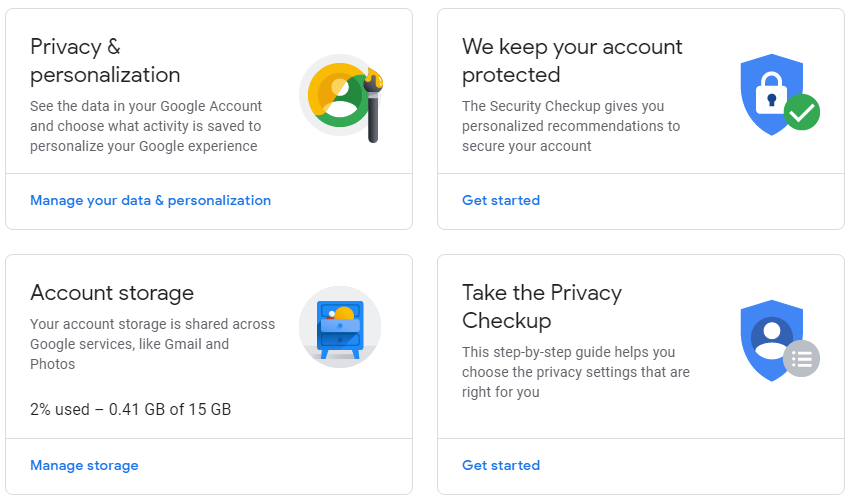The width and height of the screenshot is (850, 501).
Task: Click the description about shared account storage
Action: click(x=152, y=344)
